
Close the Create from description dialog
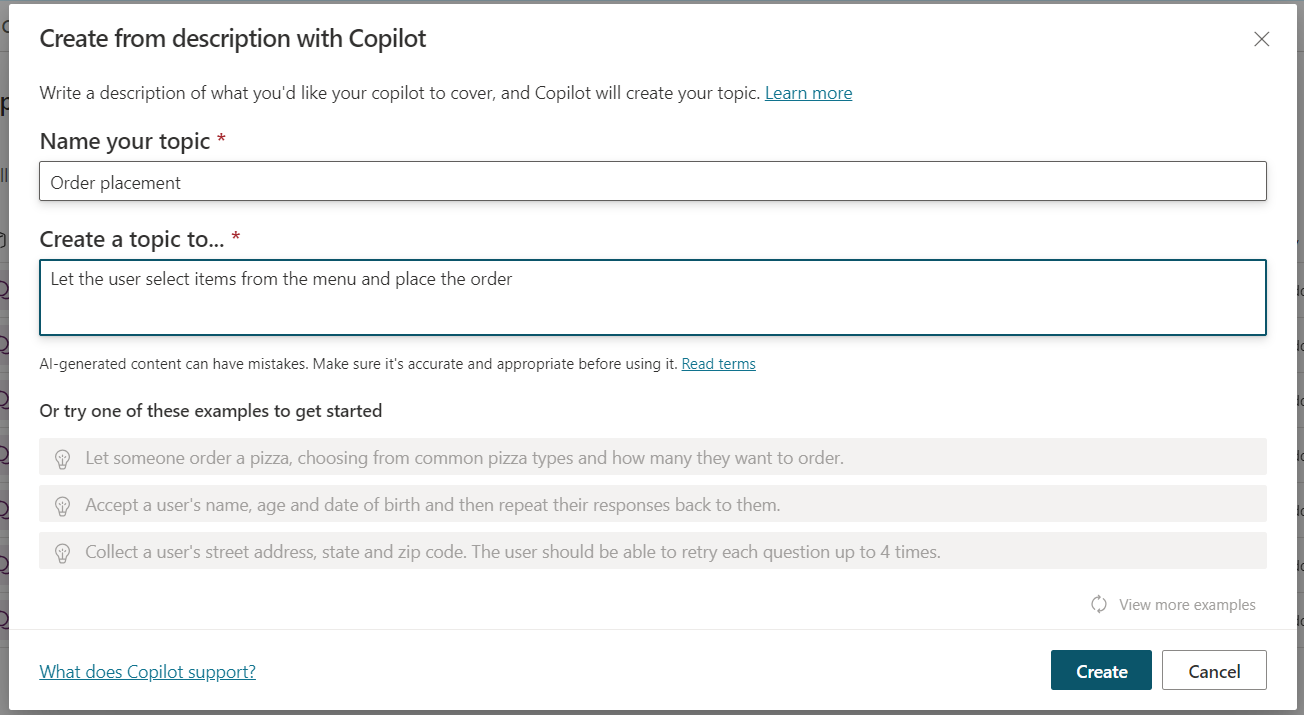click(1262, 40)
